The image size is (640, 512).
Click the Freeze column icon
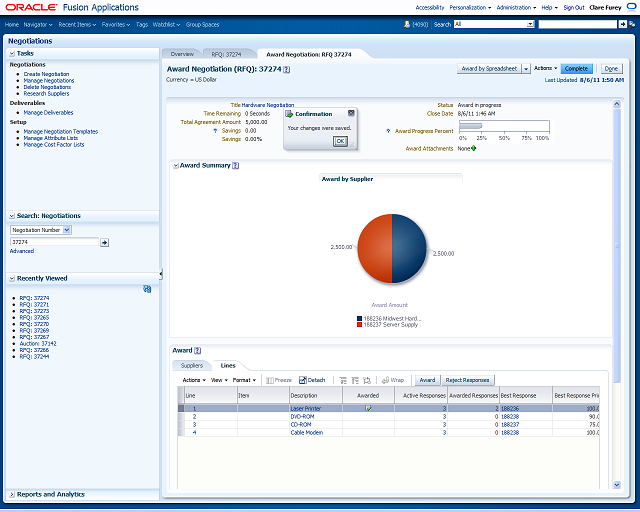pos(270,380)
